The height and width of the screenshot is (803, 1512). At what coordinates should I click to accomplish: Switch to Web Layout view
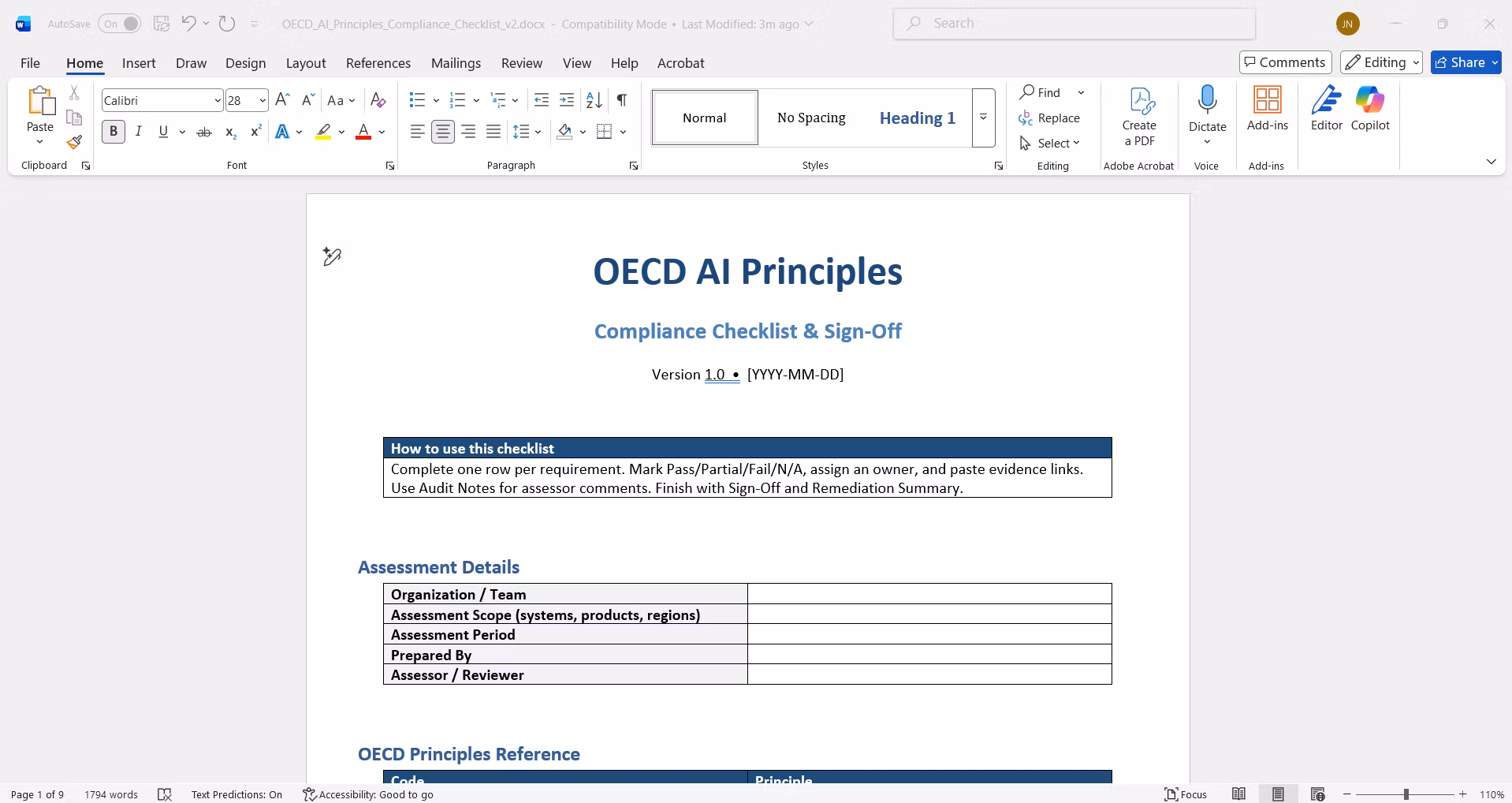coord(1317,794)
